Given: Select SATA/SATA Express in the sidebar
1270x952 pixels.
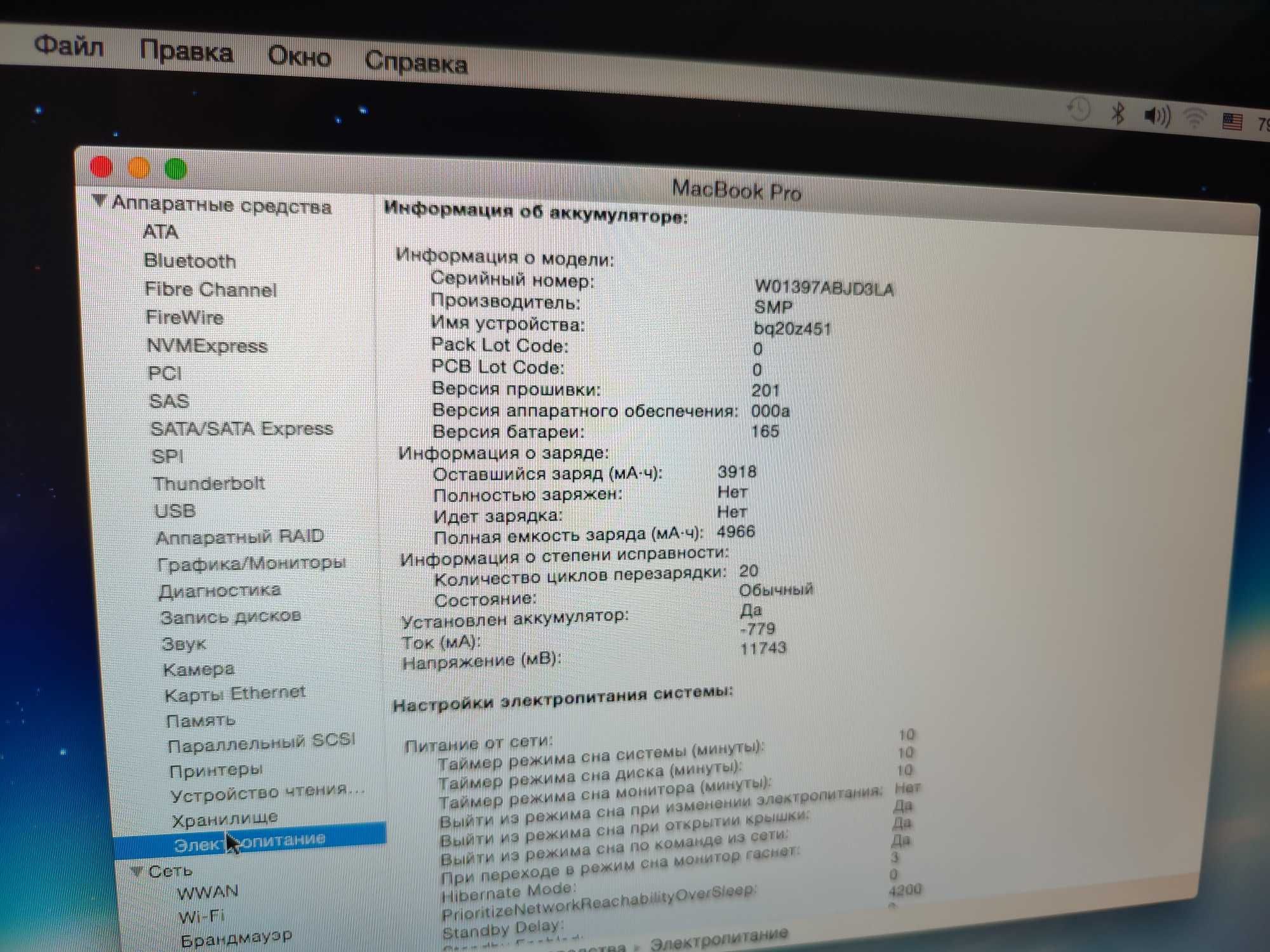Looking at the screenshot, I should 241,429.
